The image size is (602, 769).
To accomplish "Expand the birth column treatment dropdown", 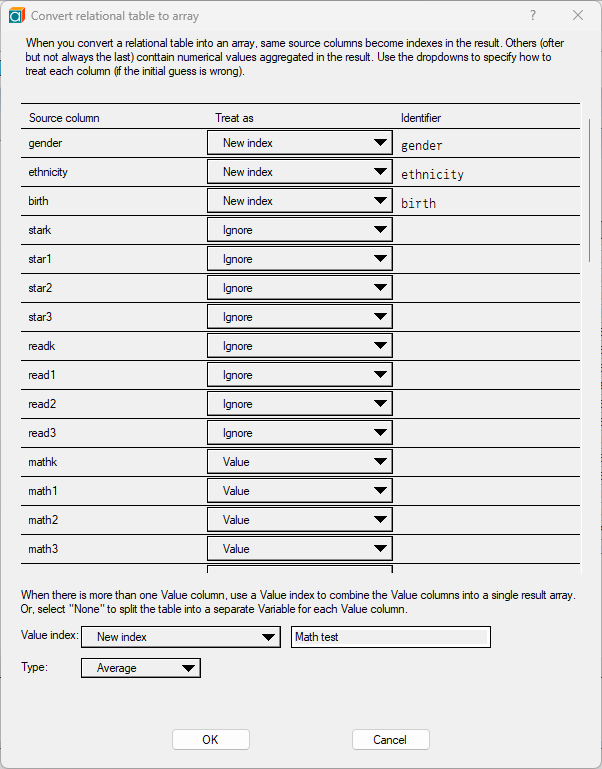I will 300,201.
